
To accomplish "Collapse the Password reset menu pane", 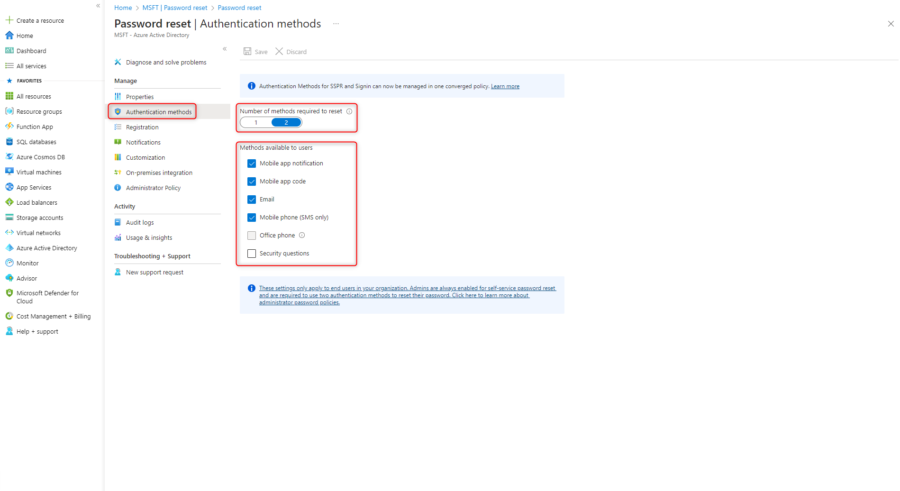I will [x=224, y=48].
